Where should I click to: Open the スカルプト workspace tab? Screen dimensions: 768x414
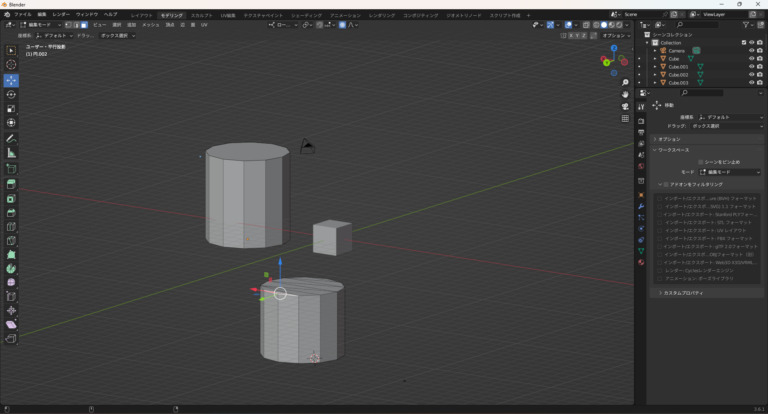pos(202,15)
